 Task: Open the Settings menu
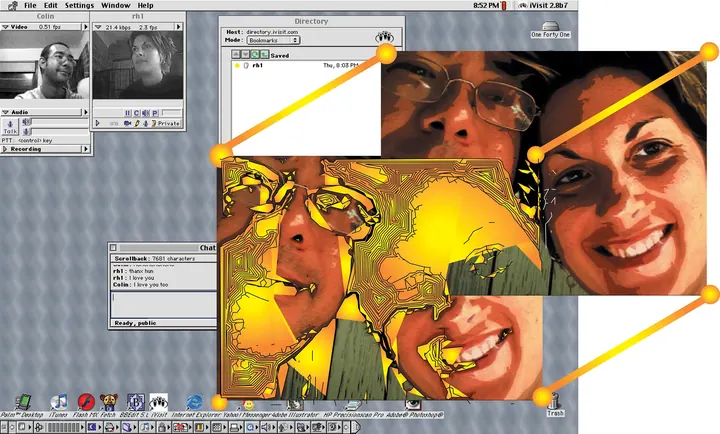pyautogui.click(x=79, y=6)
